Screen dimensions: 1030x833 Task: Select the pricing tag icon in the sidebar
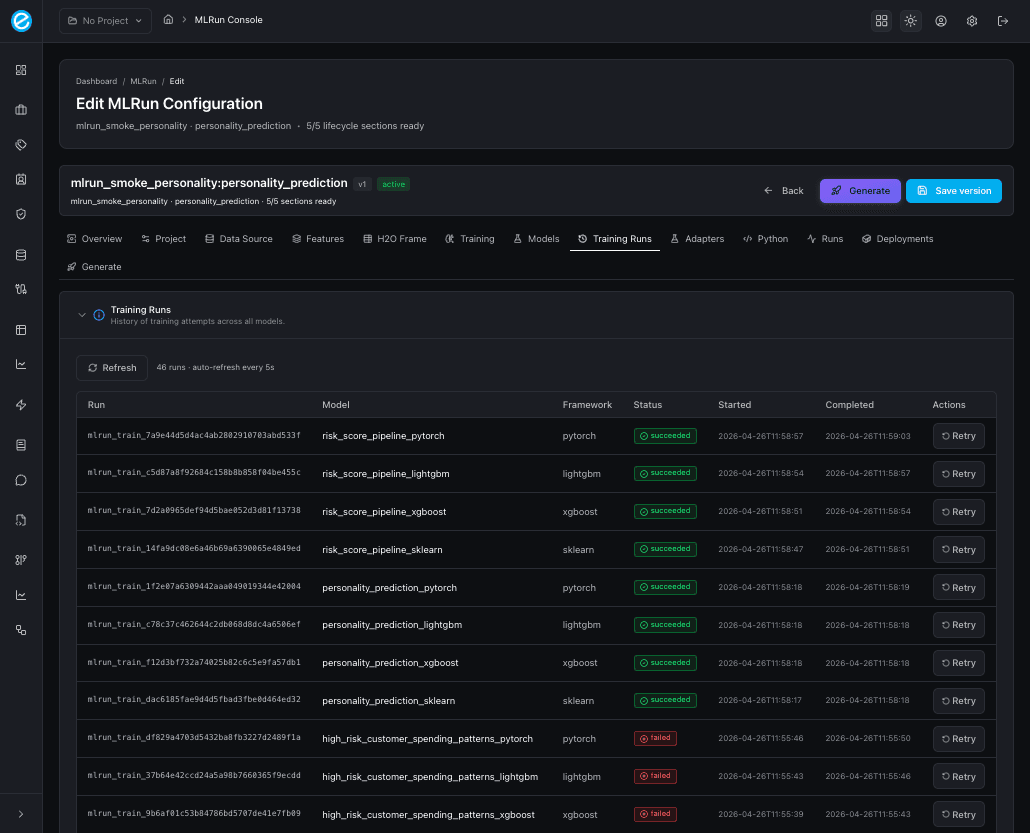point(20,144)
